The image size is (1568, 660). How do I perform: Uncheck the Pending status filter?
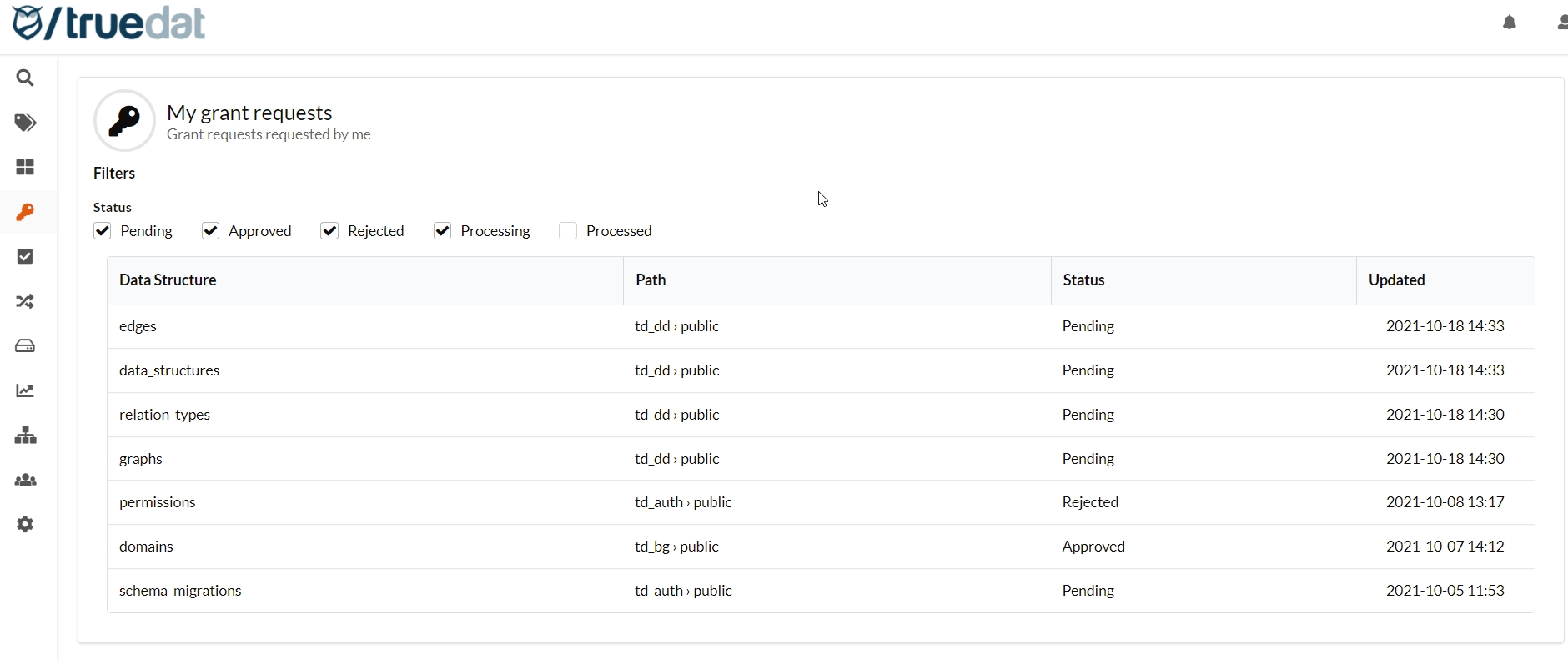(103, 231)
